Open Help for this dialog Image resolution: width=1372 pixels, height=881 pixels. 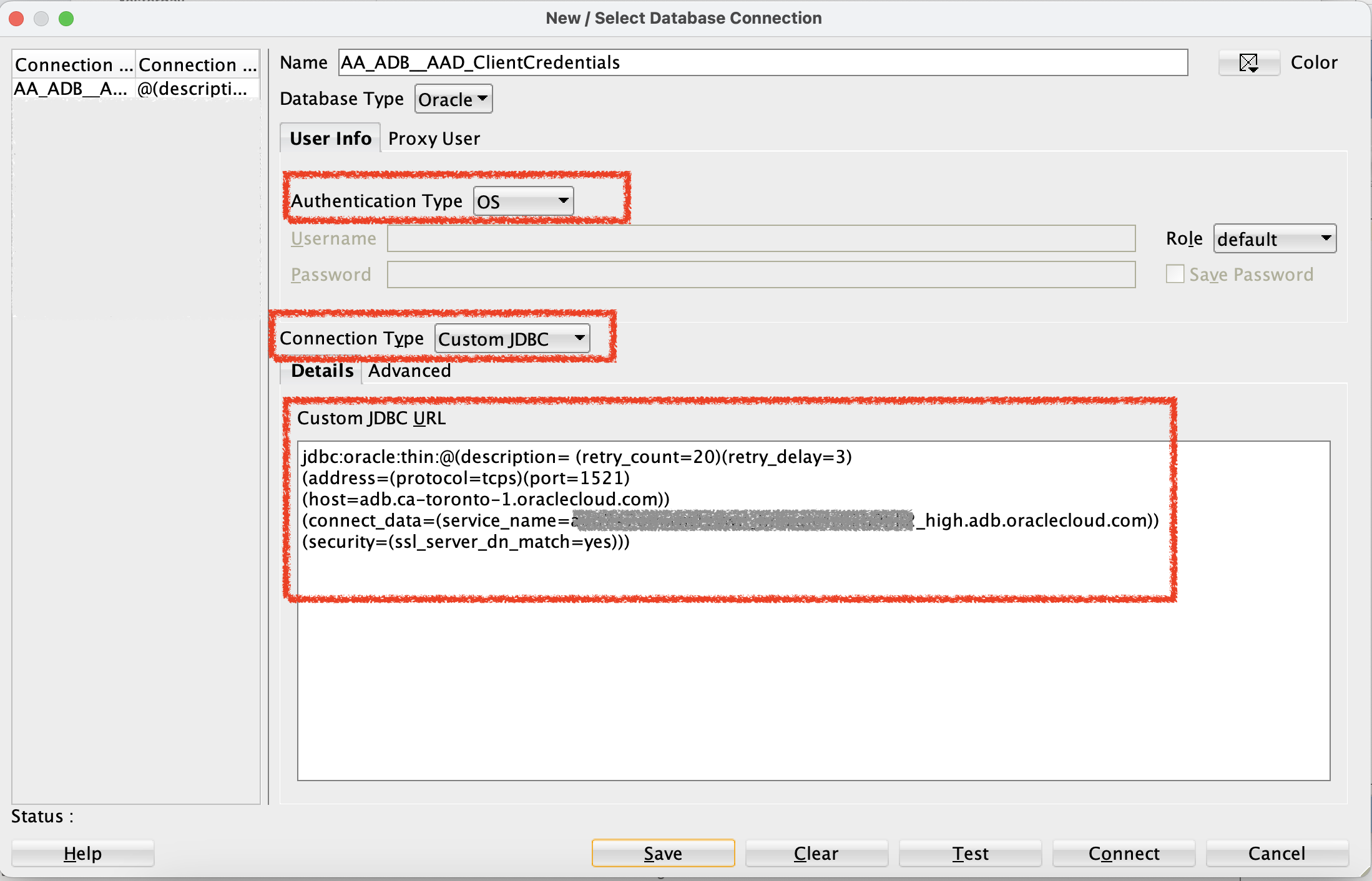82,853
